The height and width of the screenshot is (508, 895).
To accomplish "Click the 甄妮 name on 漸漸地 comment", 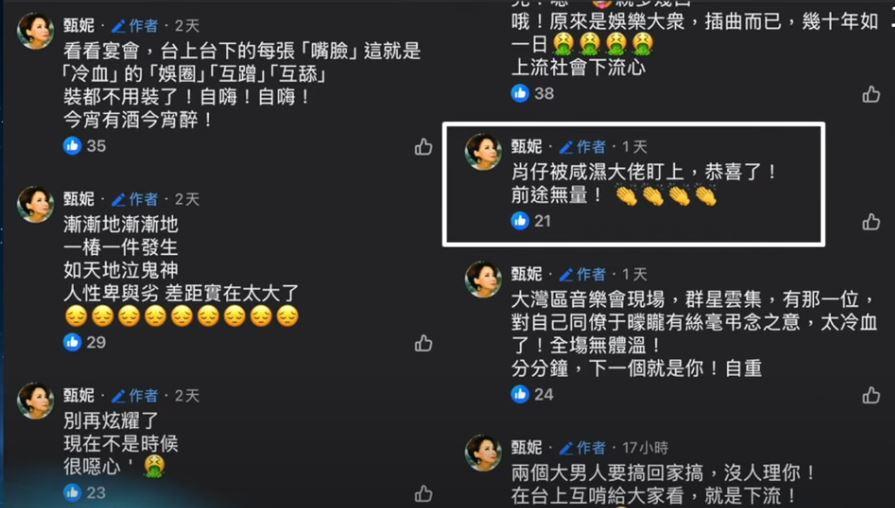I will pyautogui.click(x=79, y=199).
